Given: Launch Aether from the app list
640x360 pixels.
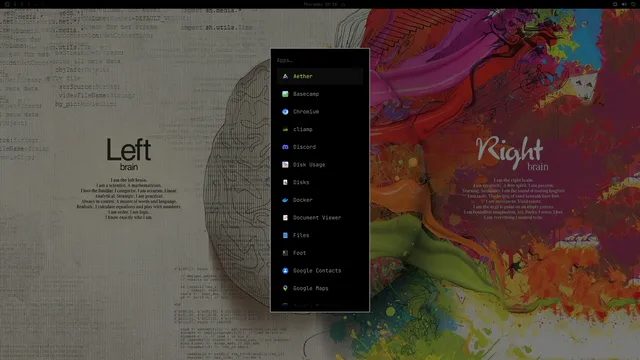Looking at the screenshot, I should tap(320, 76).
